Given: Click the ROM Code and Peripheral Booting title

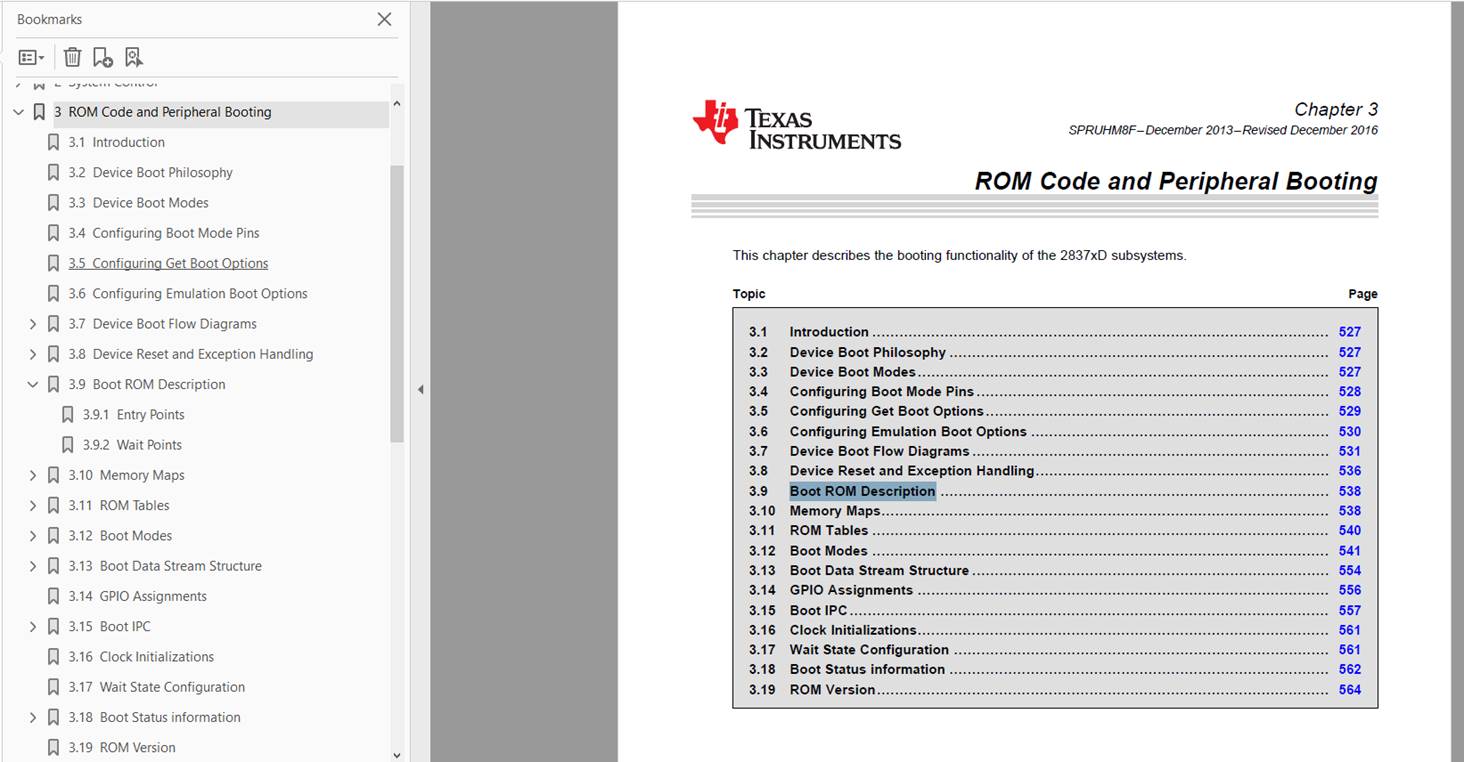Looking at the screenshot, I should [x=1176, y=181].
